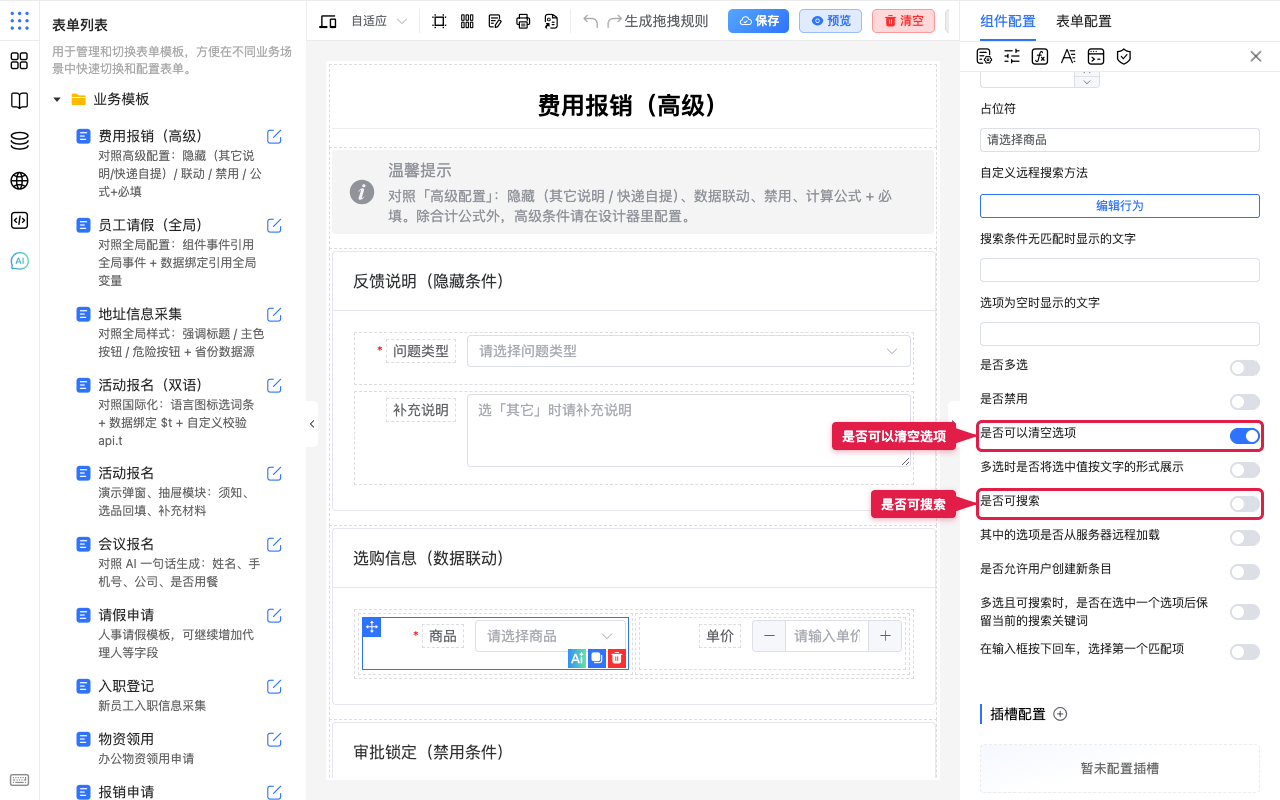Click the undo arrow in the toolbar
Screen dimensions: 1280x800
tap(591, 21)
